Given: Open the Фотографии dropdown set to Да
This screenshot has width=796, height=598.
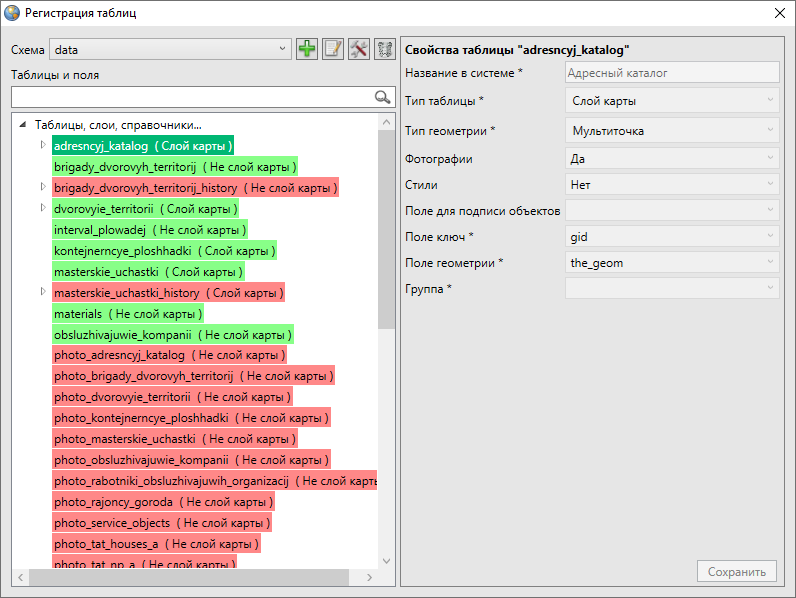Looking at the screenshot, I should click(x=672, y=158).
